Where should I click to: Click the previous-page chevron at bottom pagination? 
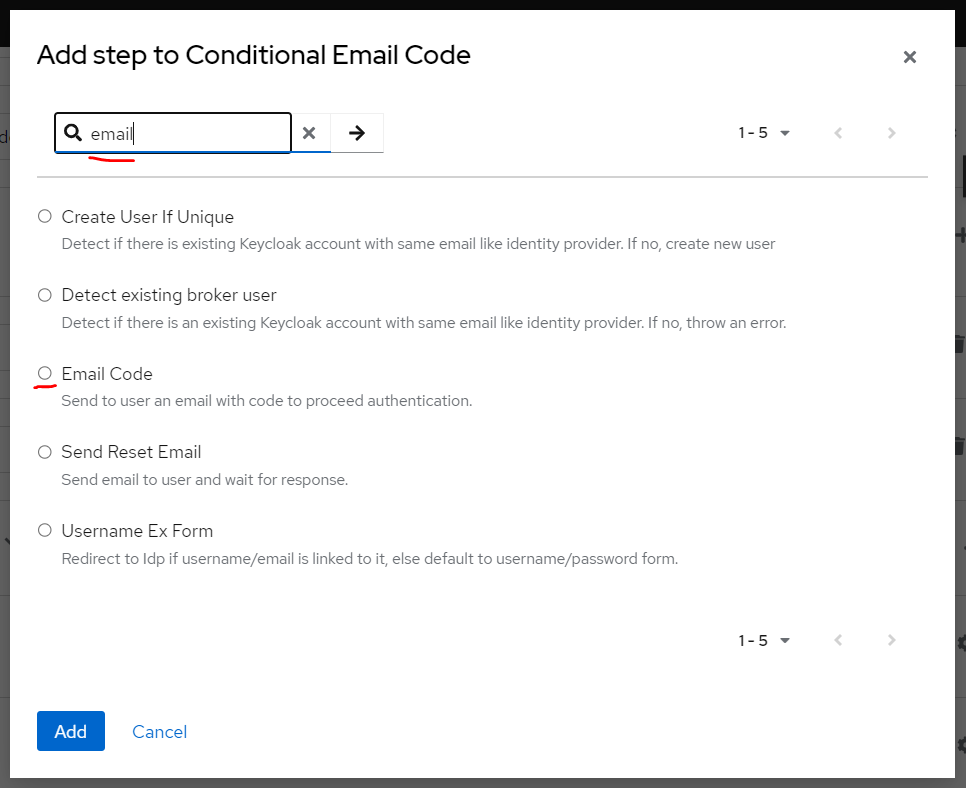[838, 640]
